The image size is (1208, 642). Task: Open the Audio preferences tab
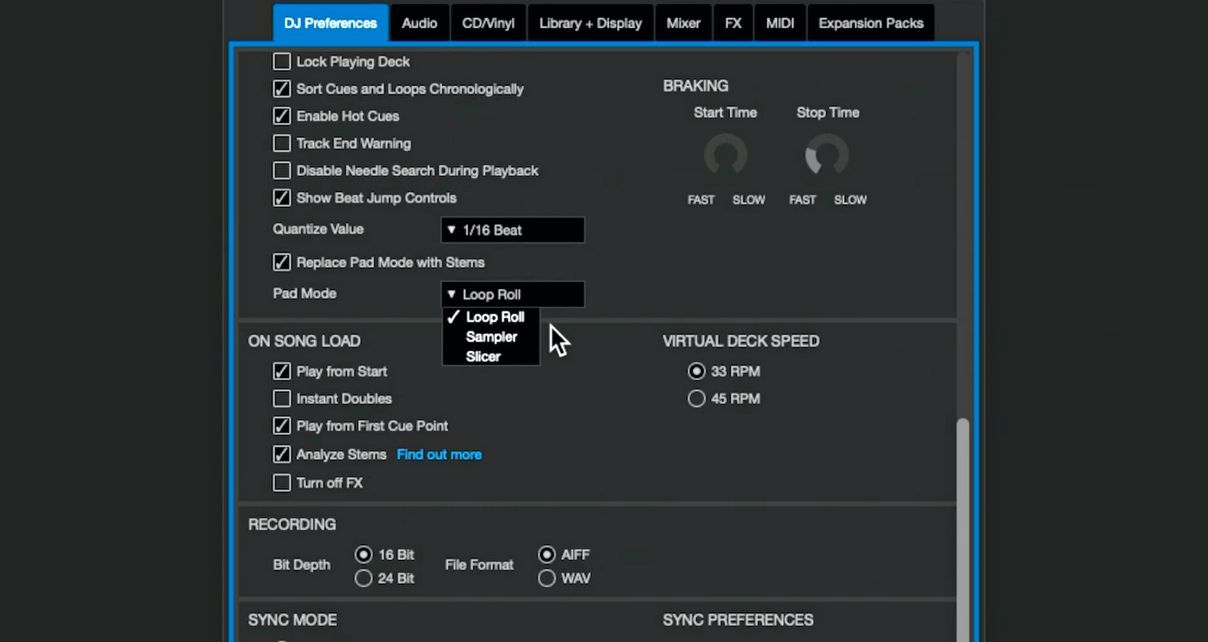[419, 23]
